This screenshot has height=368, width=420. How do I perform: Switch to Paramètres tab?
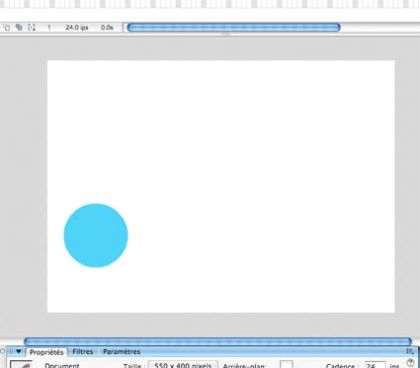pyautogui.click(x=122, y=352)
